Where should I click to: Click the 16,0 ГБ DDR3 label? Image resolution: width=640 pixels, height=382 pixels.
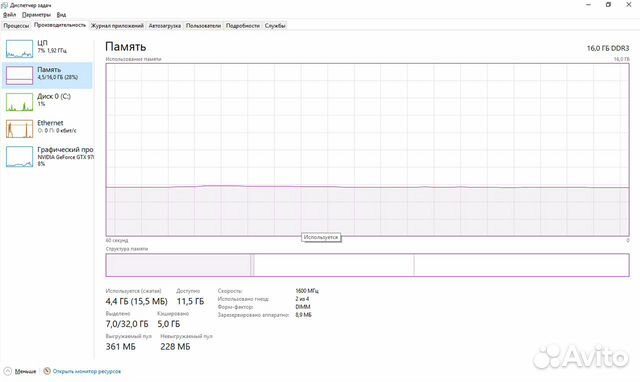click(x=608, y=48)
